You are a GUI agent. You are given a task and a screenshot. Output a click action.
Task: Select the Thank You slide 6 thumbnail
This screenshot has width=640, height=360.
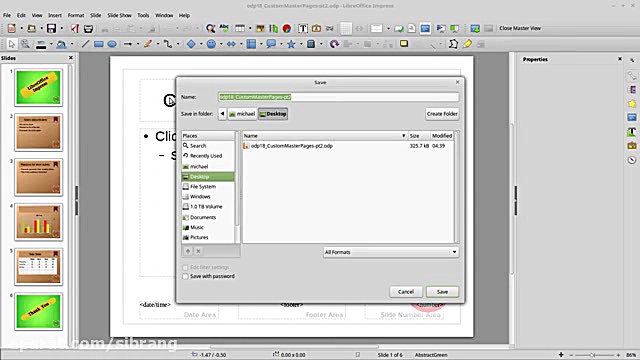click(x=38, y=311)
